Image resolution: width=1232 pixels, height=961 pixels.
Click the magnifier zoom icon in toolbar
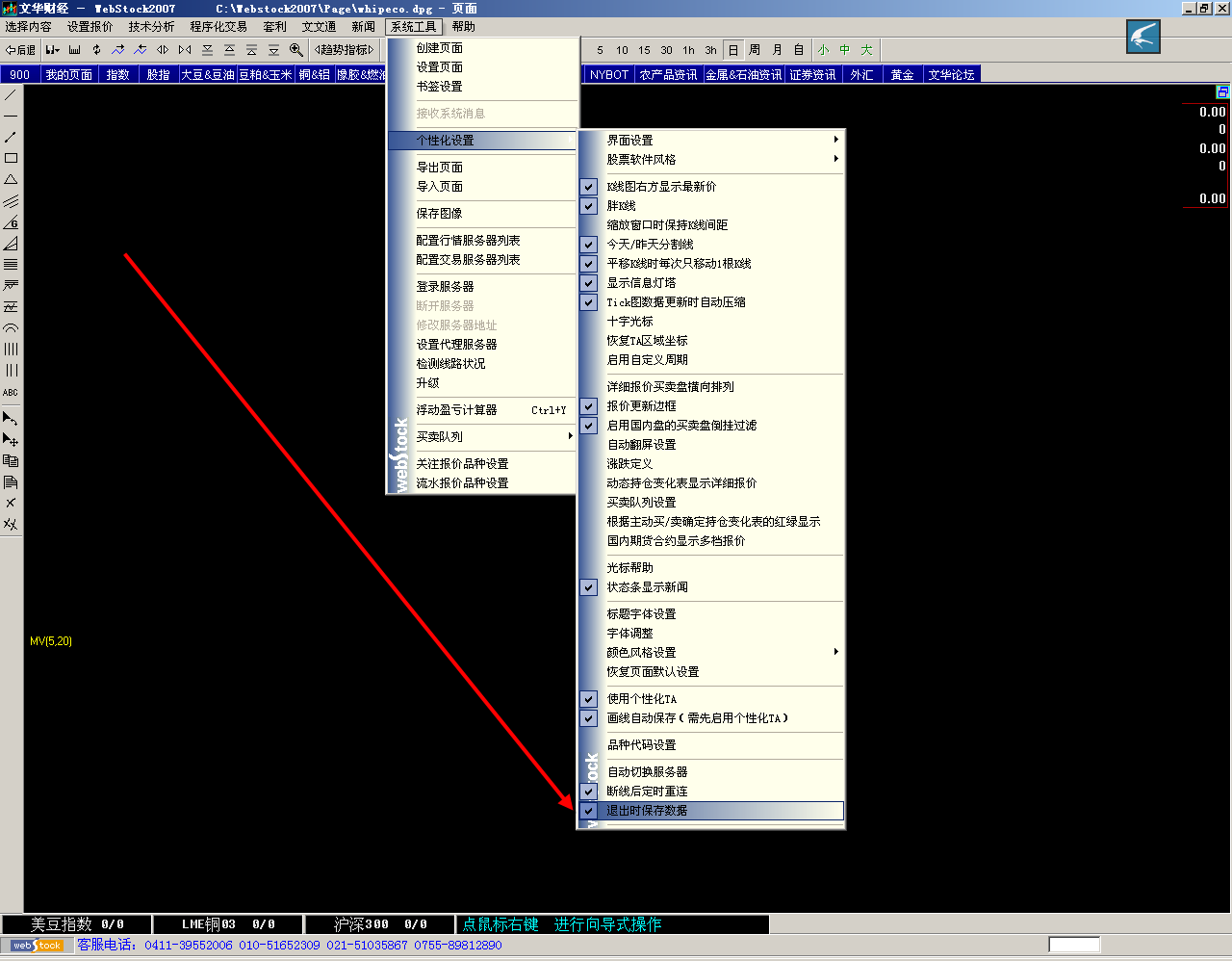coord(295,49)
